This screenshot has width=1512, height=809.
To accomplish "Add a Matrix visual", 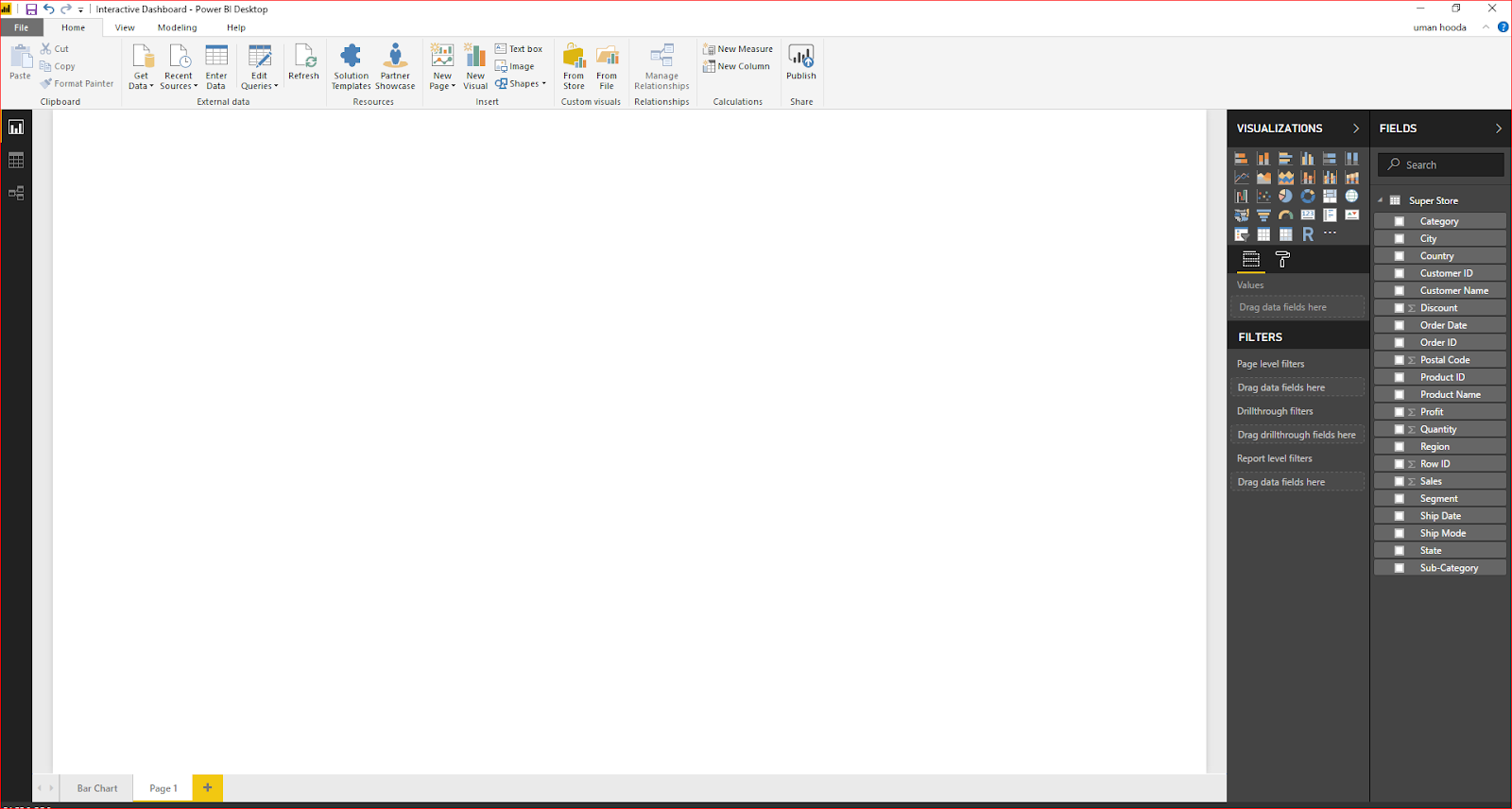I will tap(1286, 234).
